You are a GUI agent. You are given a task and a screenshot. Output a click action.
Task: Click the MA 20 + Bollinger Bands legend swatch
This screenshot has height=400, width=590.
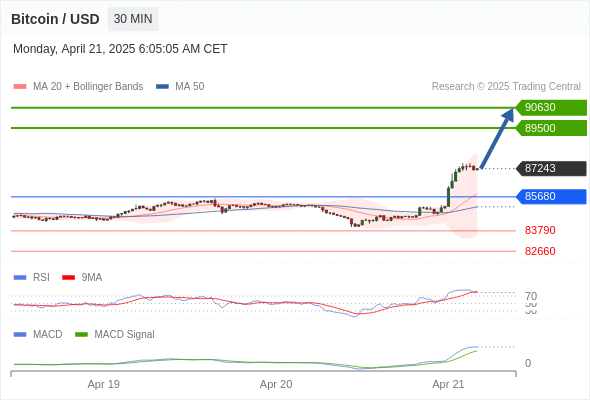point(20,87)
